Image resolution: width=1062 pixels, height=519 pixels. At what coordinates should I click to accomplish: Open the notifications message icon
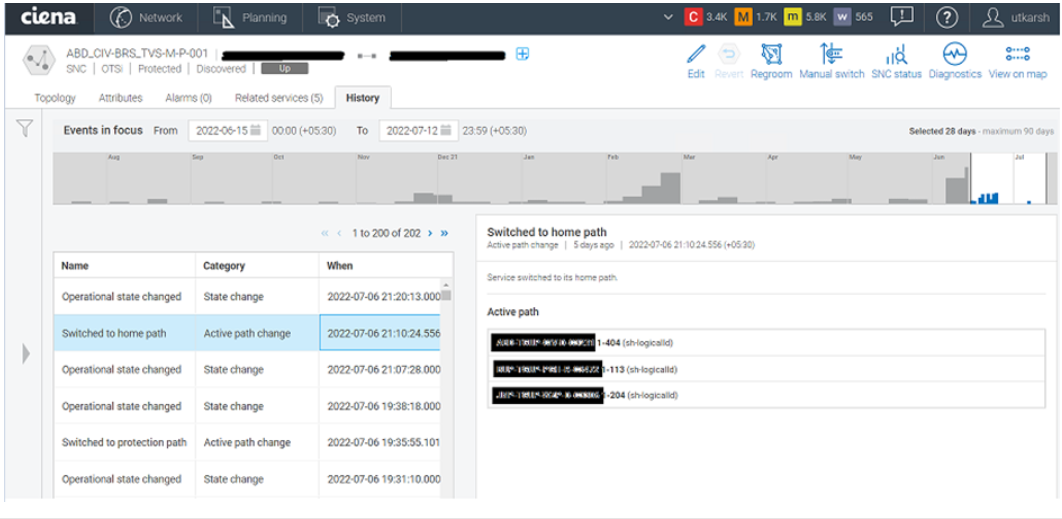[x=902, y=18]
